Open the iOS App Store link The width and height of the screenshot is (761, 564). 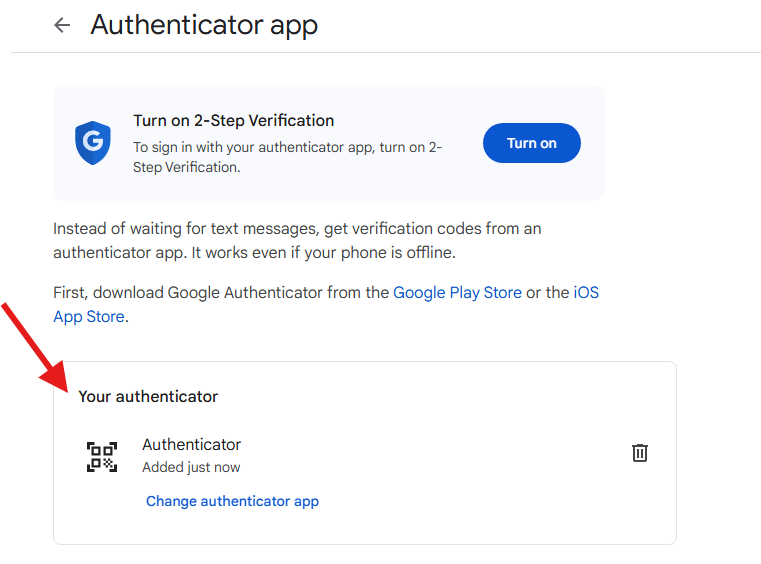pyautogui.click(x=585, y=293)
